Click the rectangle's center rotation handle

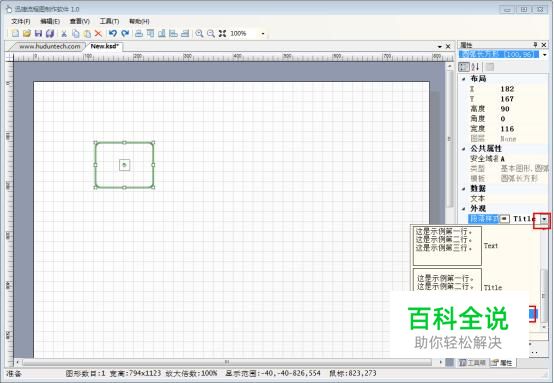[124, 165]
